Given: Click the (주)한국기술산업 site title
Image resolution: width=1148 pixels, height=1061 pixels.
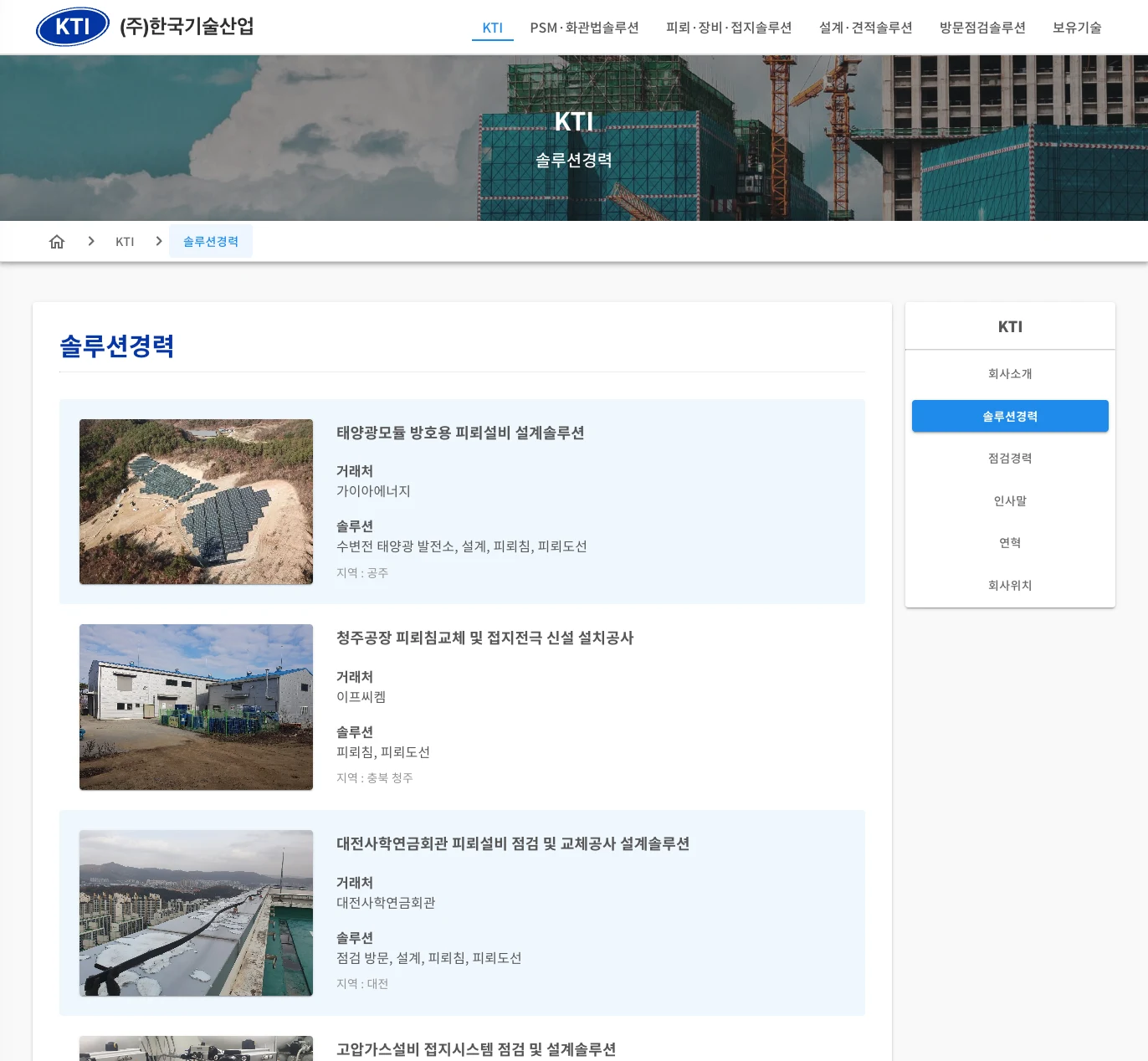Looking at the screenshot, I should (x=187, y=27).
